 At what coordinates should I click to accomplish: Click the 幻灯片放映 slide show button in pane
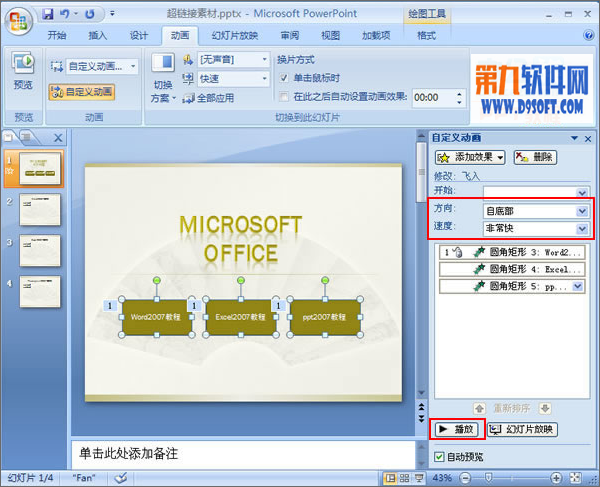(522, 429)
